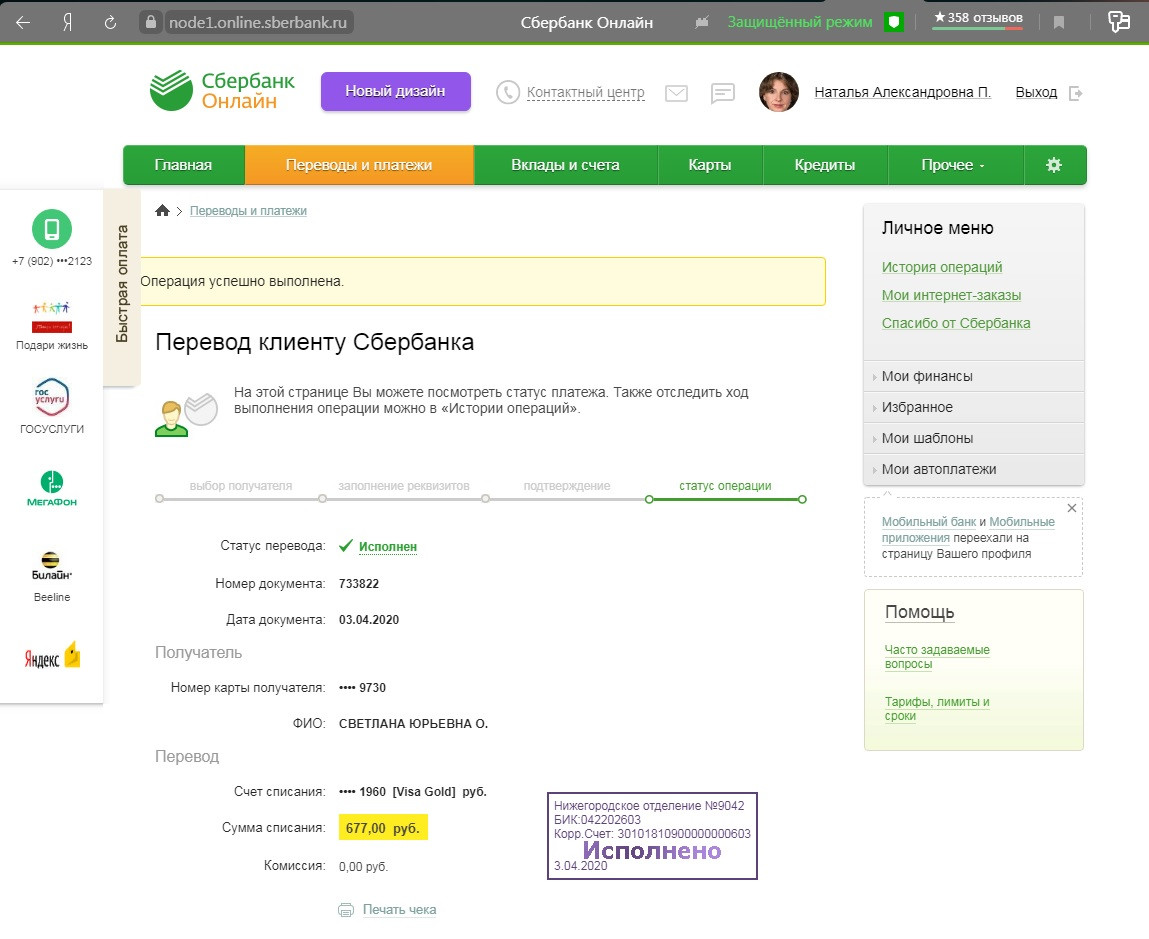This screenshot has height=939, width=1149.
Task: Open the Переводы и платежи tab
Action: click(359, 165)
